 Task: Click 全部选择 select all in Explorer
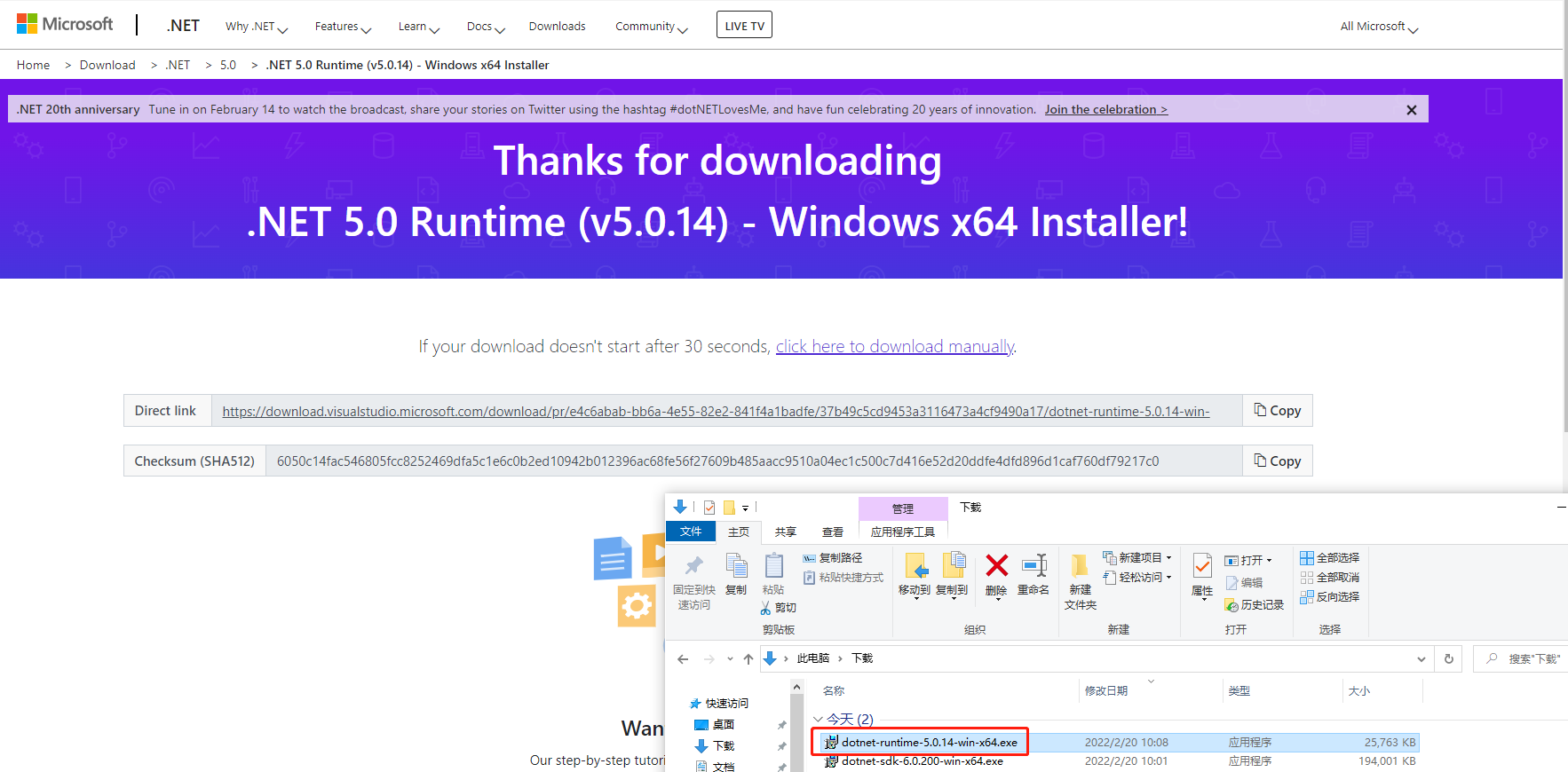click(1329, 558)
